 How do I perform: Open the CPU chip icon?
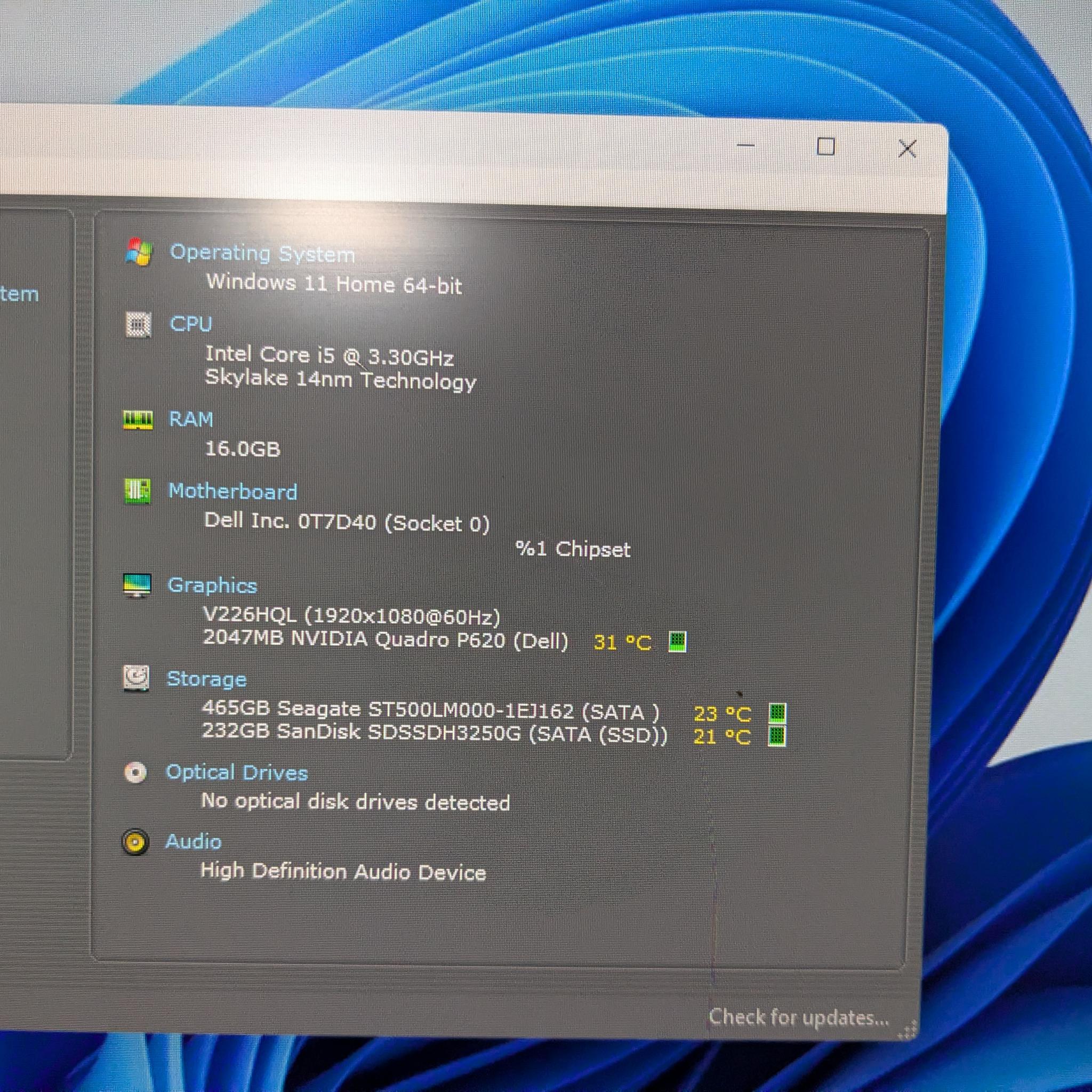click(139, 324)
